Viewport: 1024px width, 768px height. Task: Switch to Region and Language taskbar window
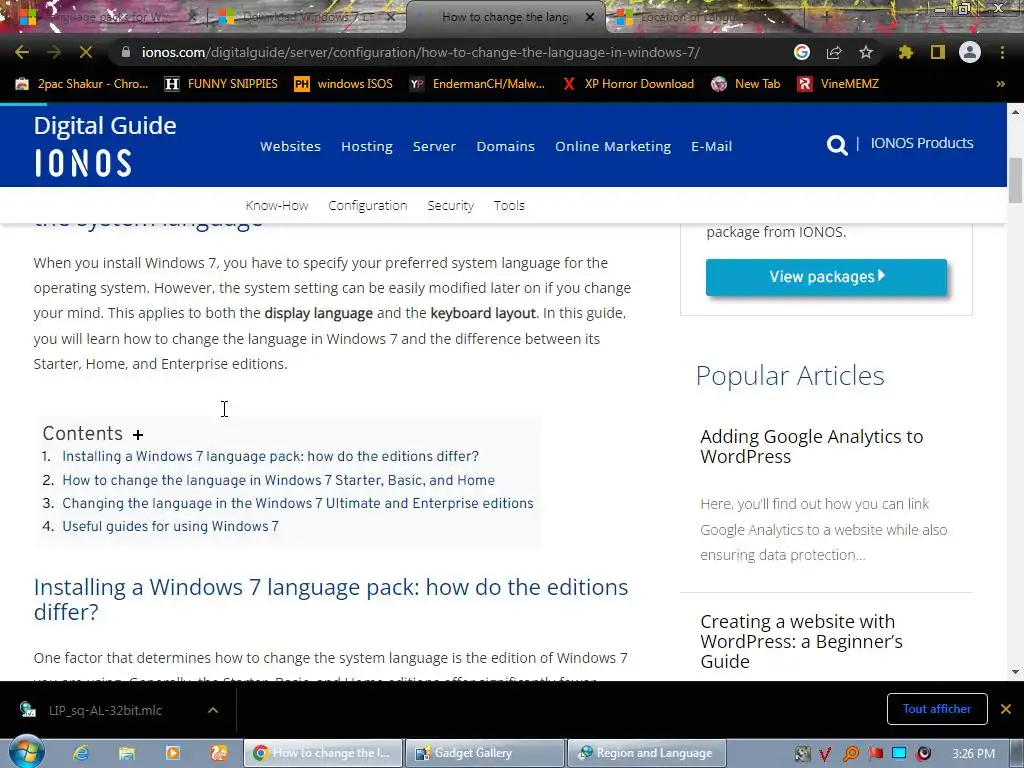click(x=647, y=753)
